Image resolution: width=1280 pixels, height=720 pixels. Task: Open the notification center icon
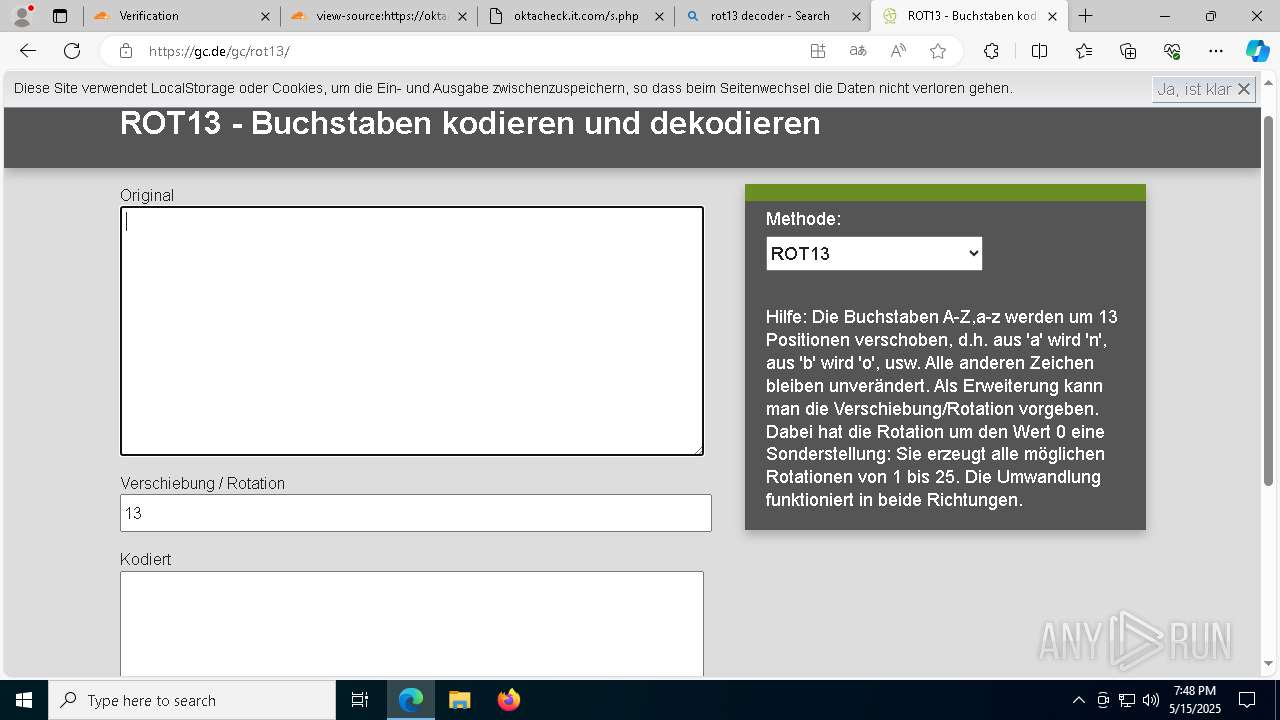coord(1247,700)
